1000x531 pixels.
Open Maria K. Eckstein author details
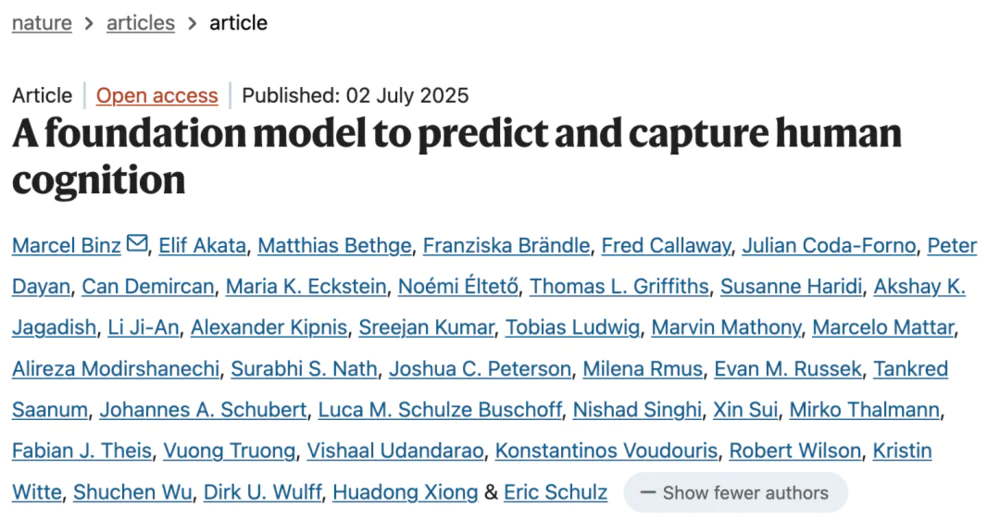(x=306, y=287)
